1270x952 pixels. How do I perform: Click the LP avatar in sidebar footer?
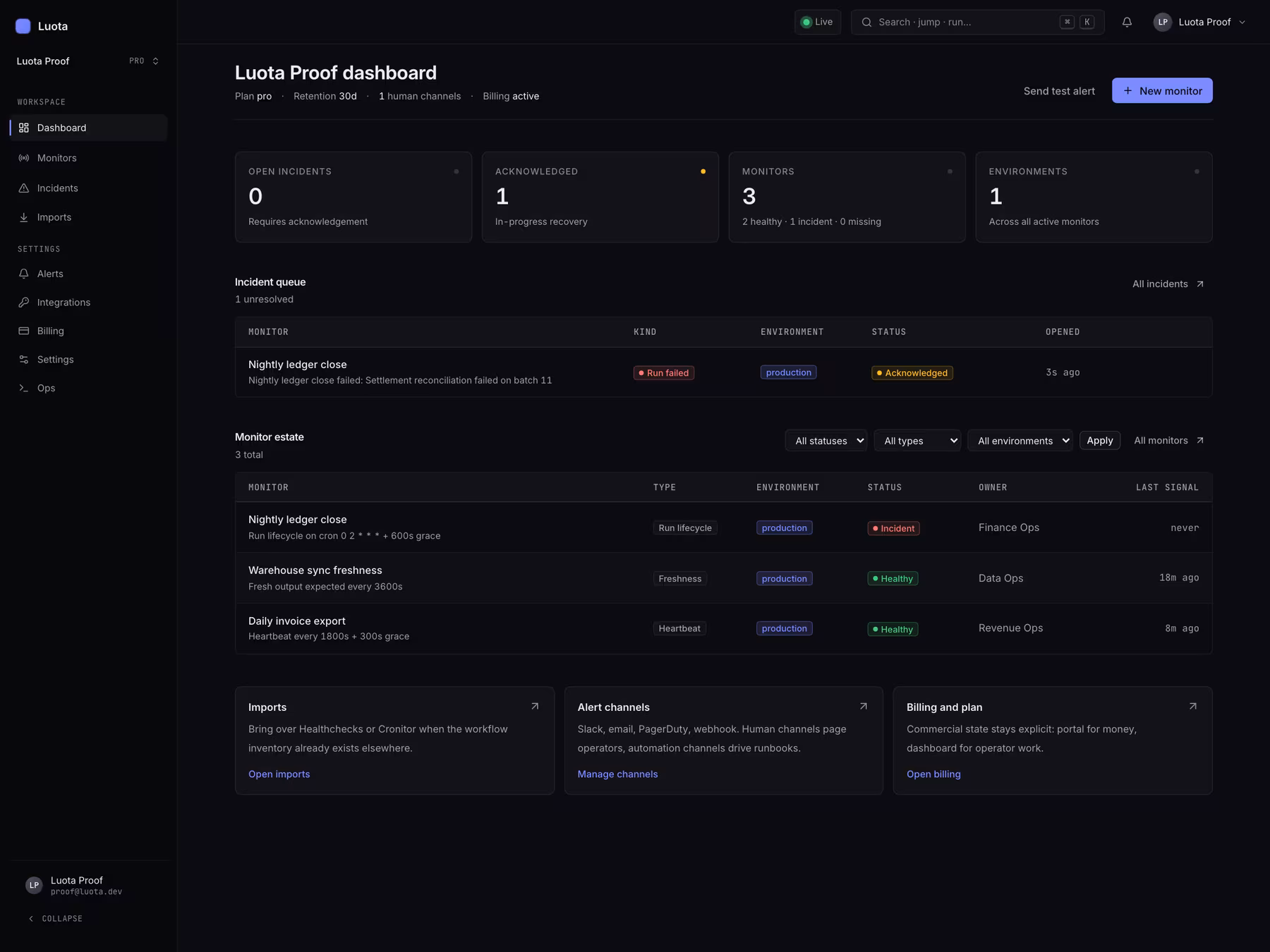point(34,885)
